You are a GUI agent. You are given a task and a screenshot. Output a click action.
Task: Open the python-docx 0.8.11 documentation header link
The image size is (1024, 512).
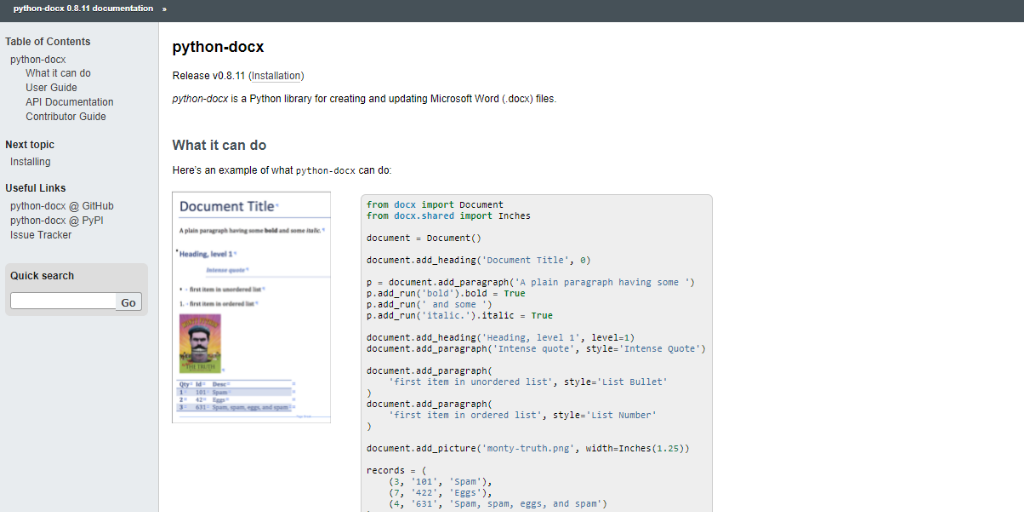pyautogui.click(x=83, y=8)
